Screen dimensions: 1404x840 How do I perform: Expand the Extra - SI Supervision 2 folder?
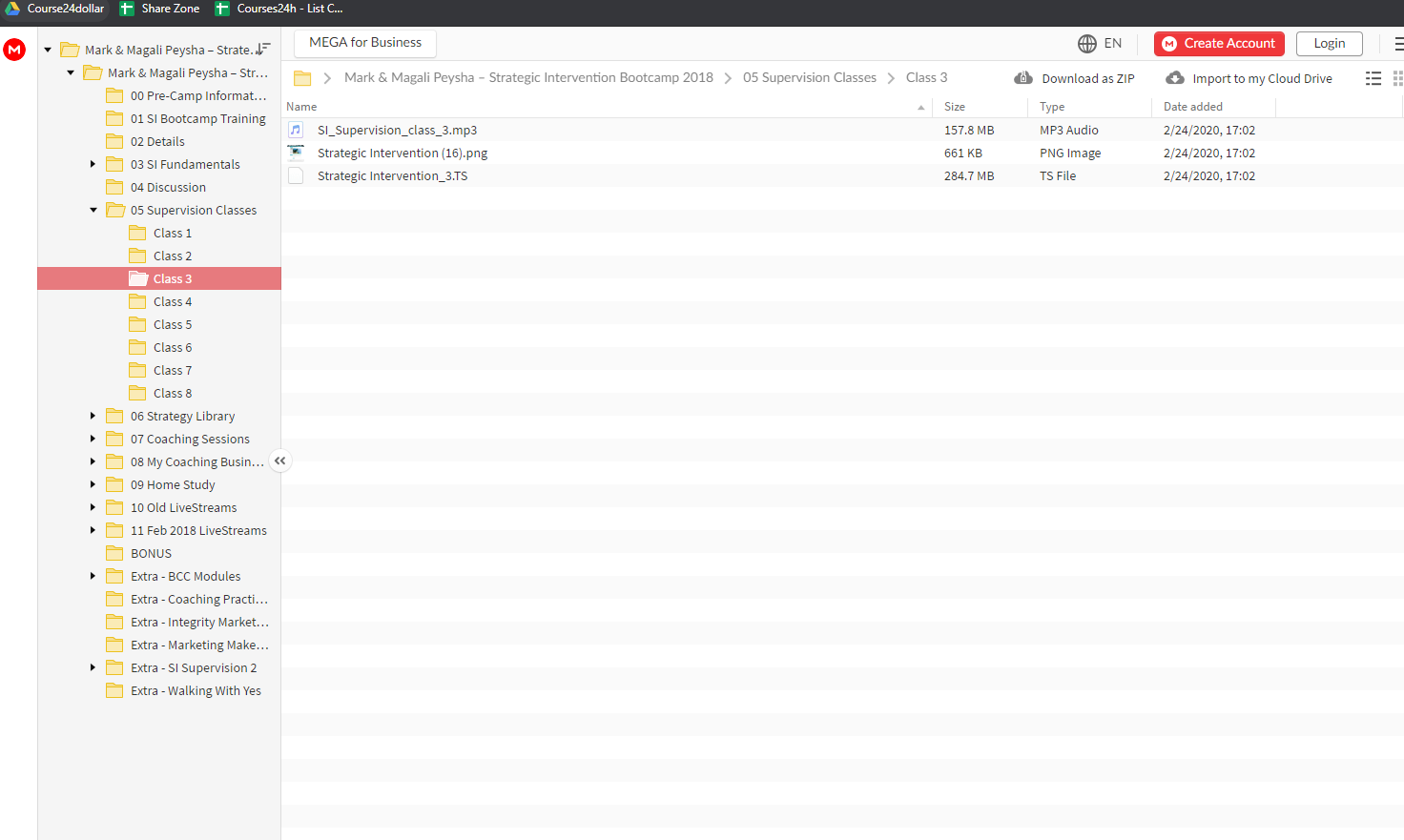[93, 667]
